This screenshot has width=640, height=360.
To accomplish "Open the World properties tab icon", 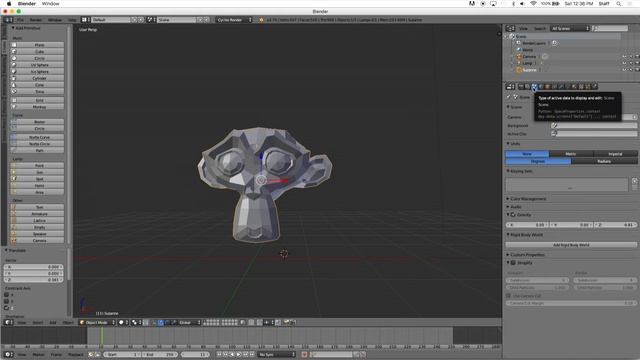I will pos(541,87).
